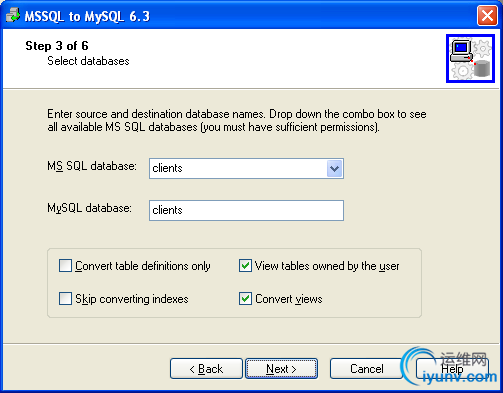Viewport: 503px width, 393px height.
Task: Click the Convert views label text
Action: [x=289, y=299]
